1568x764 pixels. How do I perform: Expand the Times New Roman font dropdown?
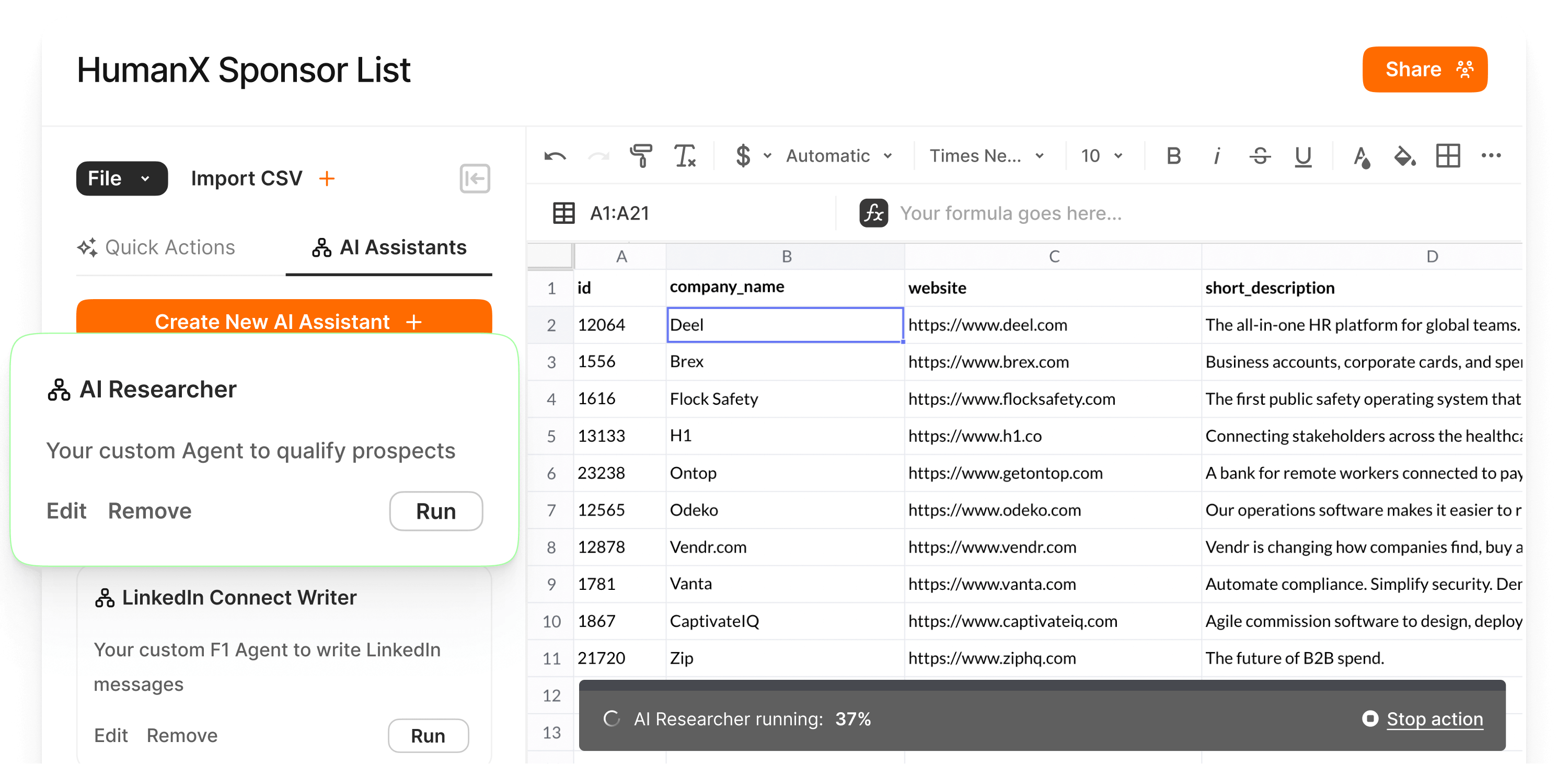986,156
